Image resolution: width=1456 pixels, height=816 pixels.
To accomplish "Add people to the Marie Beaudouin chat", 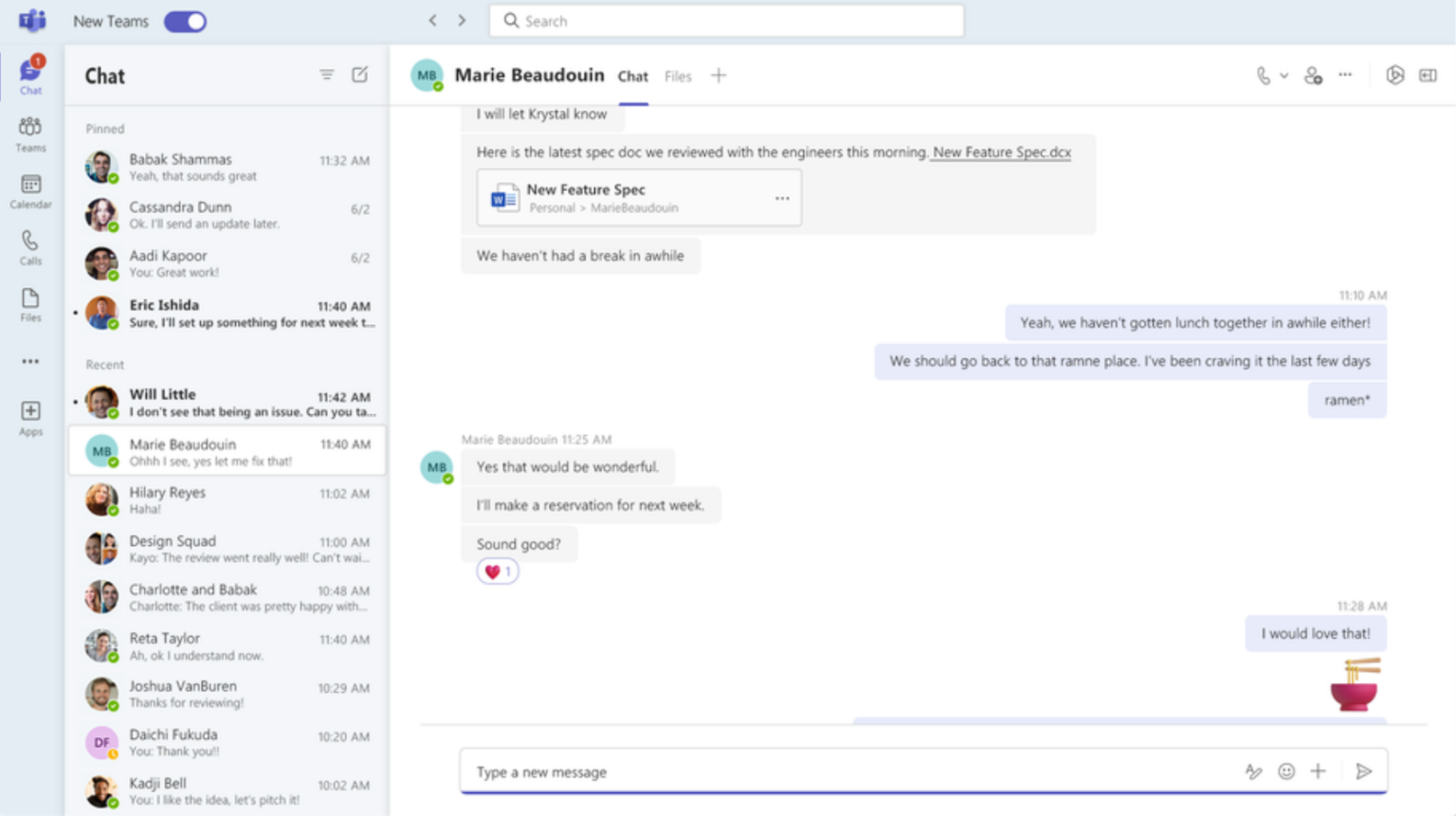I will click(x=1314, y=75).
